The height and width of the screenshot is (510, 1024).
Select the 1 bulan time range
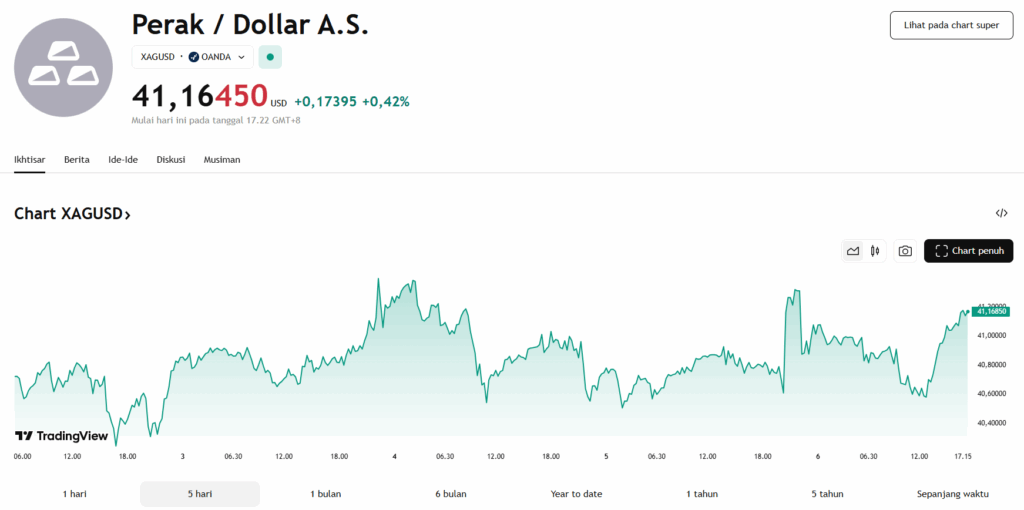pos(327,494)
